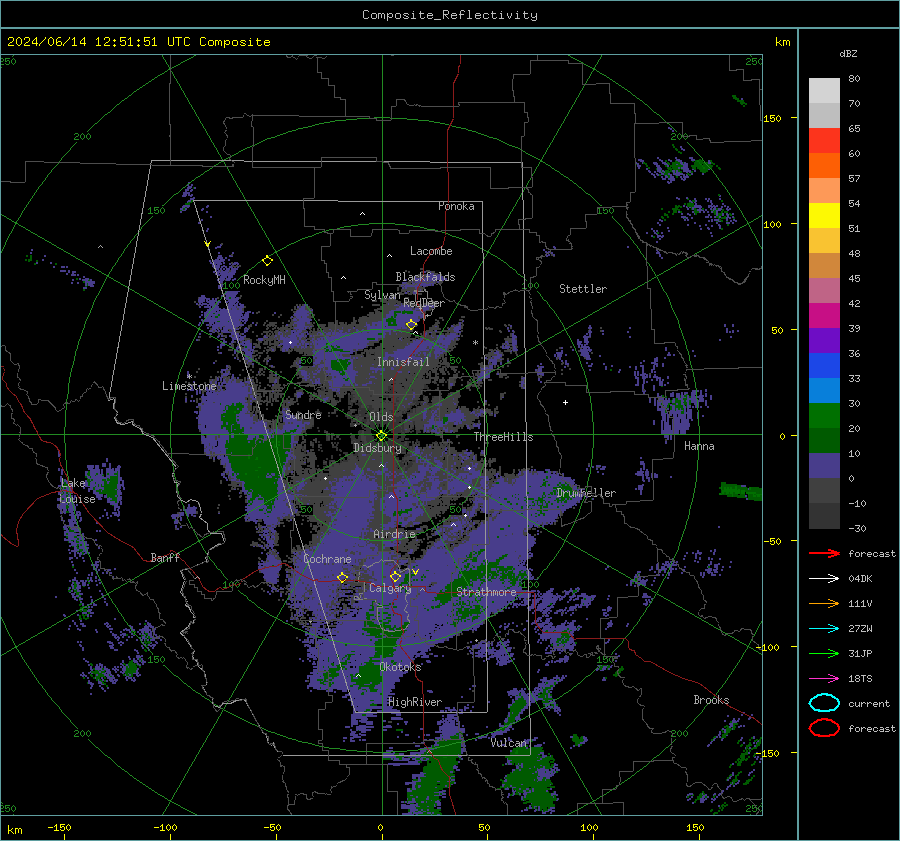Click the -30 value on dBZ scale
This screenshot has width=900, height=841.
pos(857,528)
